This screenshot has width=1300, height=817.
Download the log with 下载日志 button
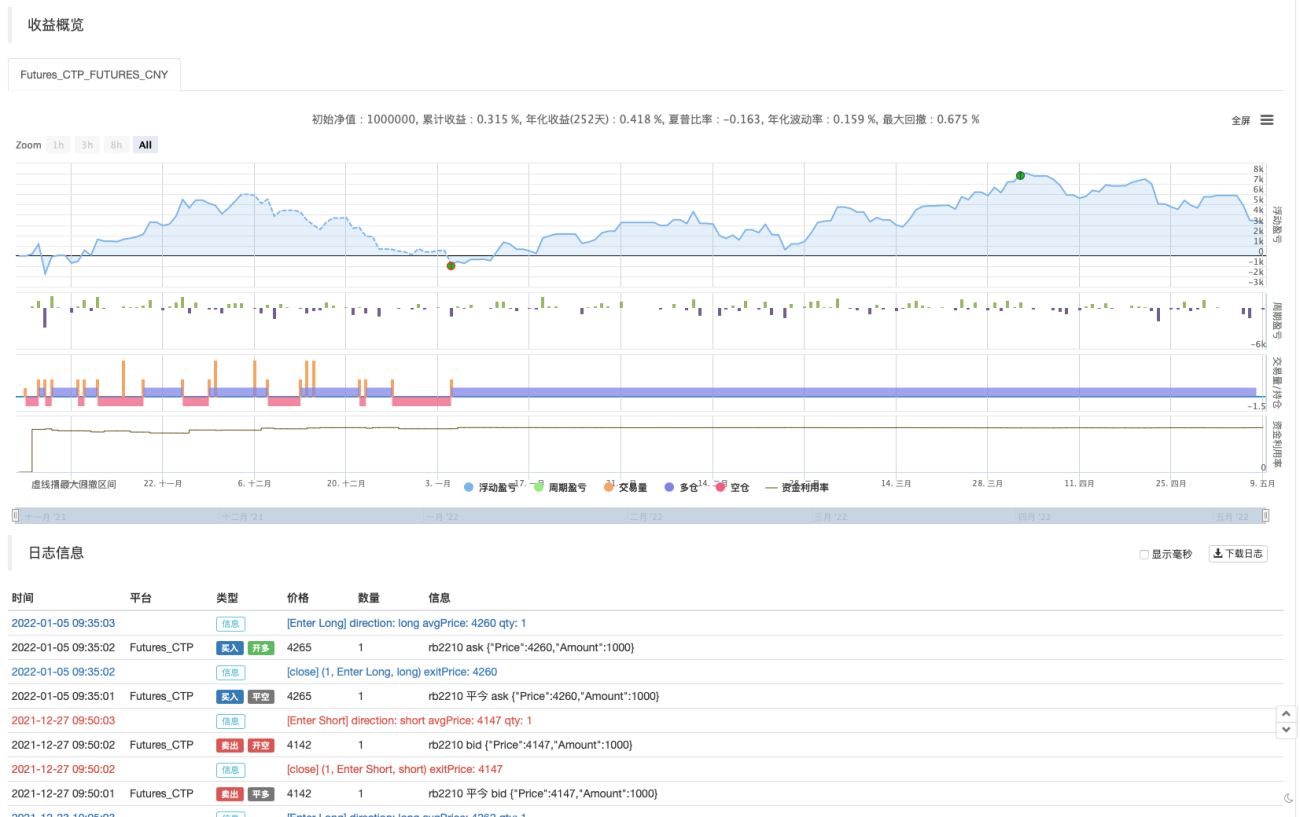(1238, 553)
